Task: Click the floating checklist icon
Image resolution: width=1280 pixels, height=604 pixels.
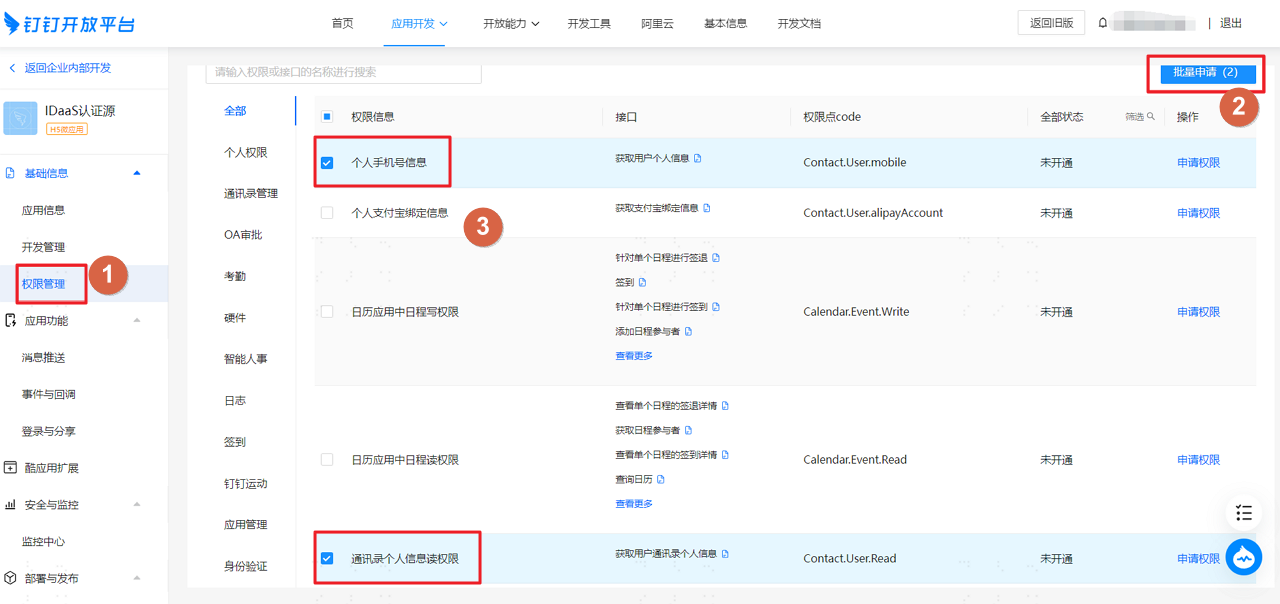Action: tap(1244, 513)
